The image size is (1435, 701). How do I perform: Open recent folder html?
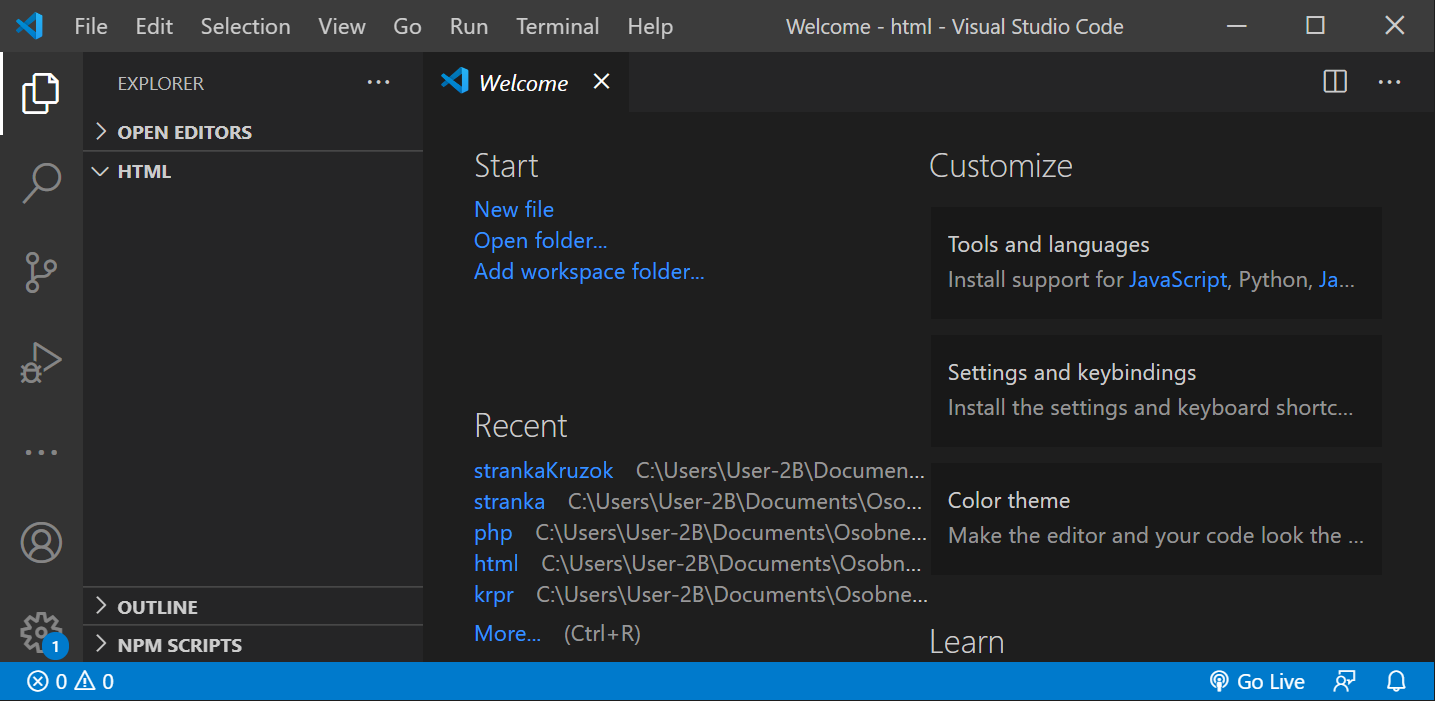(496, 563)
